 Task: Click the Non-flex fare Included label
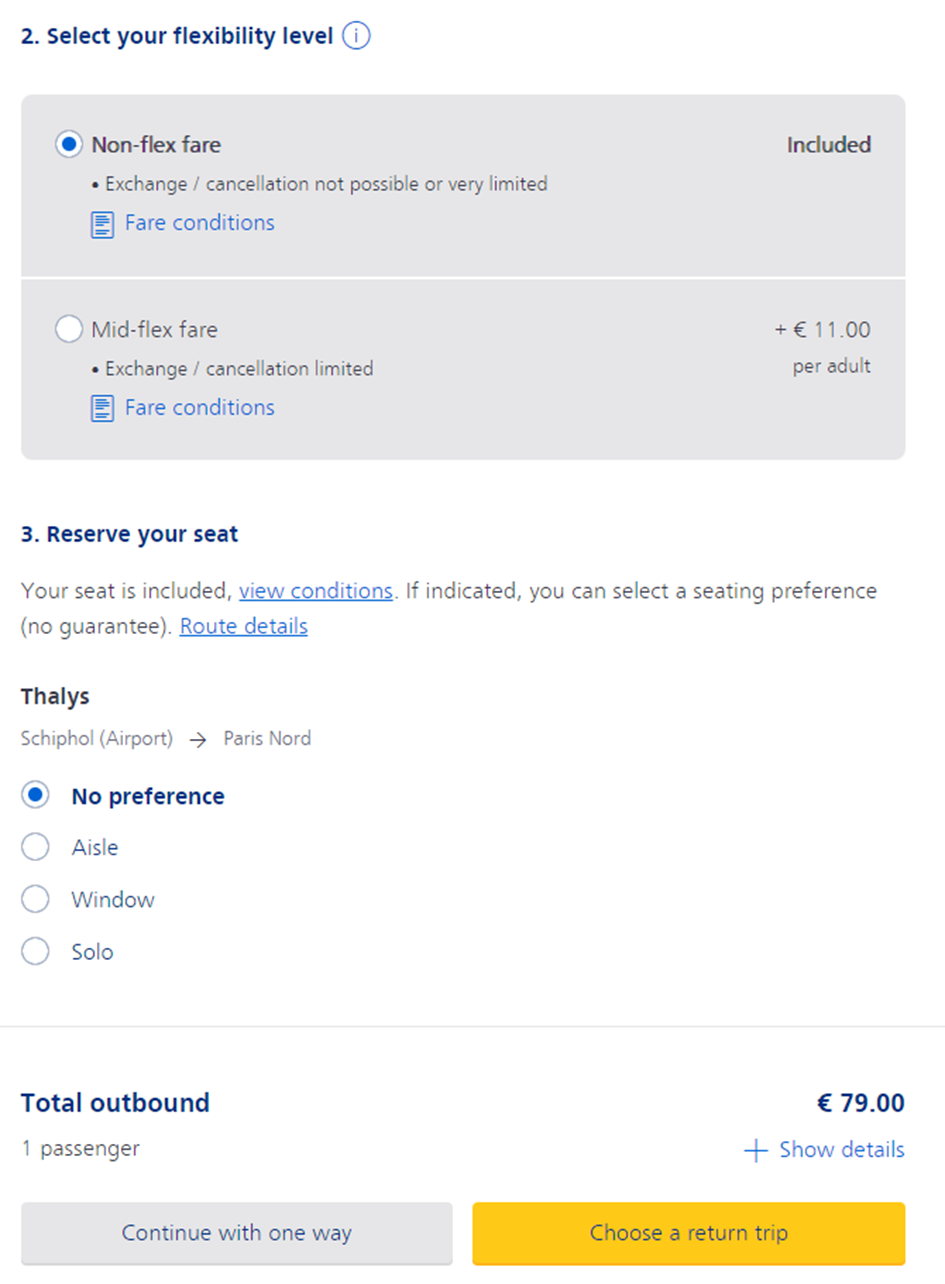829,145
